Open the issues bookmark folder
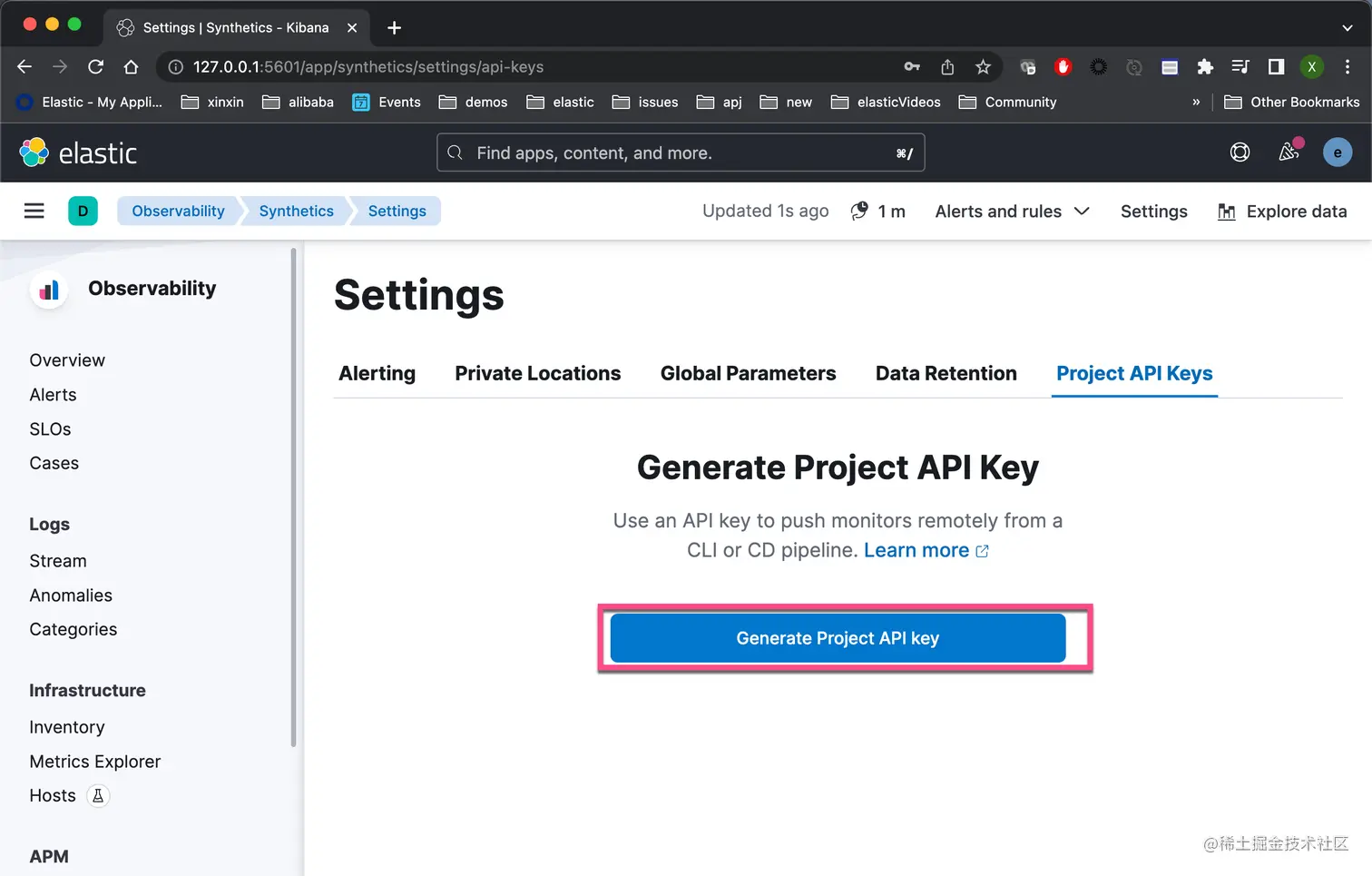 tap(645, 102)
